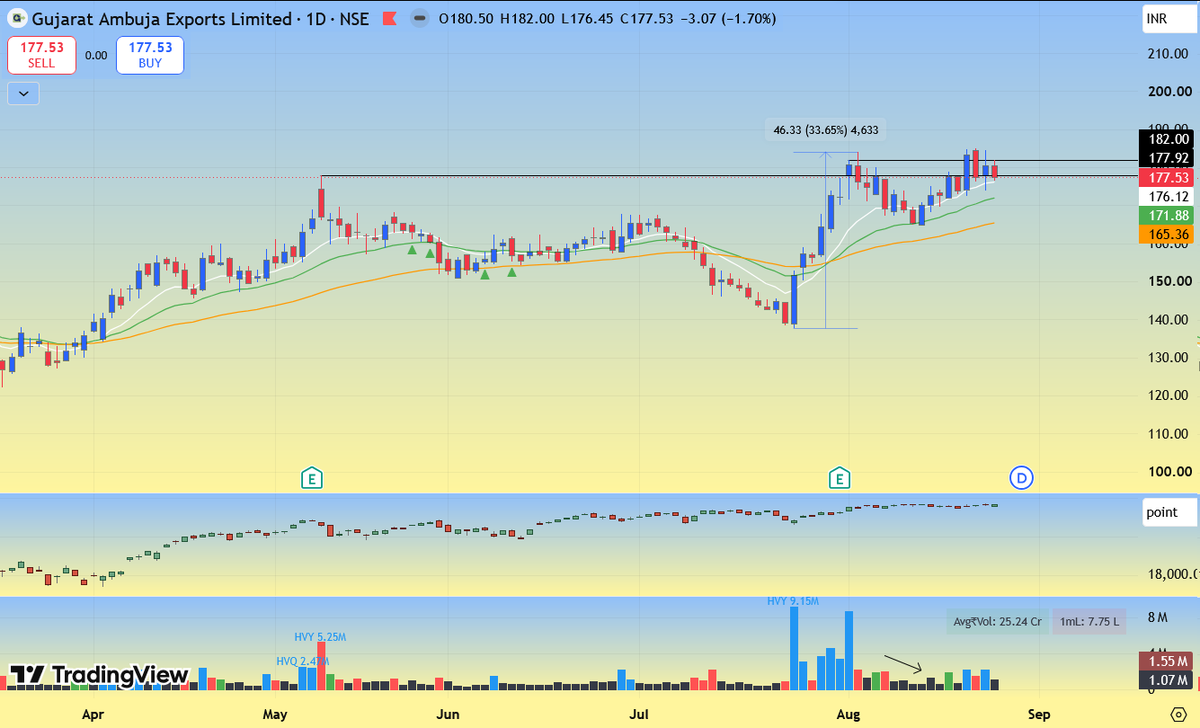Click the Sep label on time axis
Screen dimensions: 1200x728
pyautogui.click(x=1039, y=714)
